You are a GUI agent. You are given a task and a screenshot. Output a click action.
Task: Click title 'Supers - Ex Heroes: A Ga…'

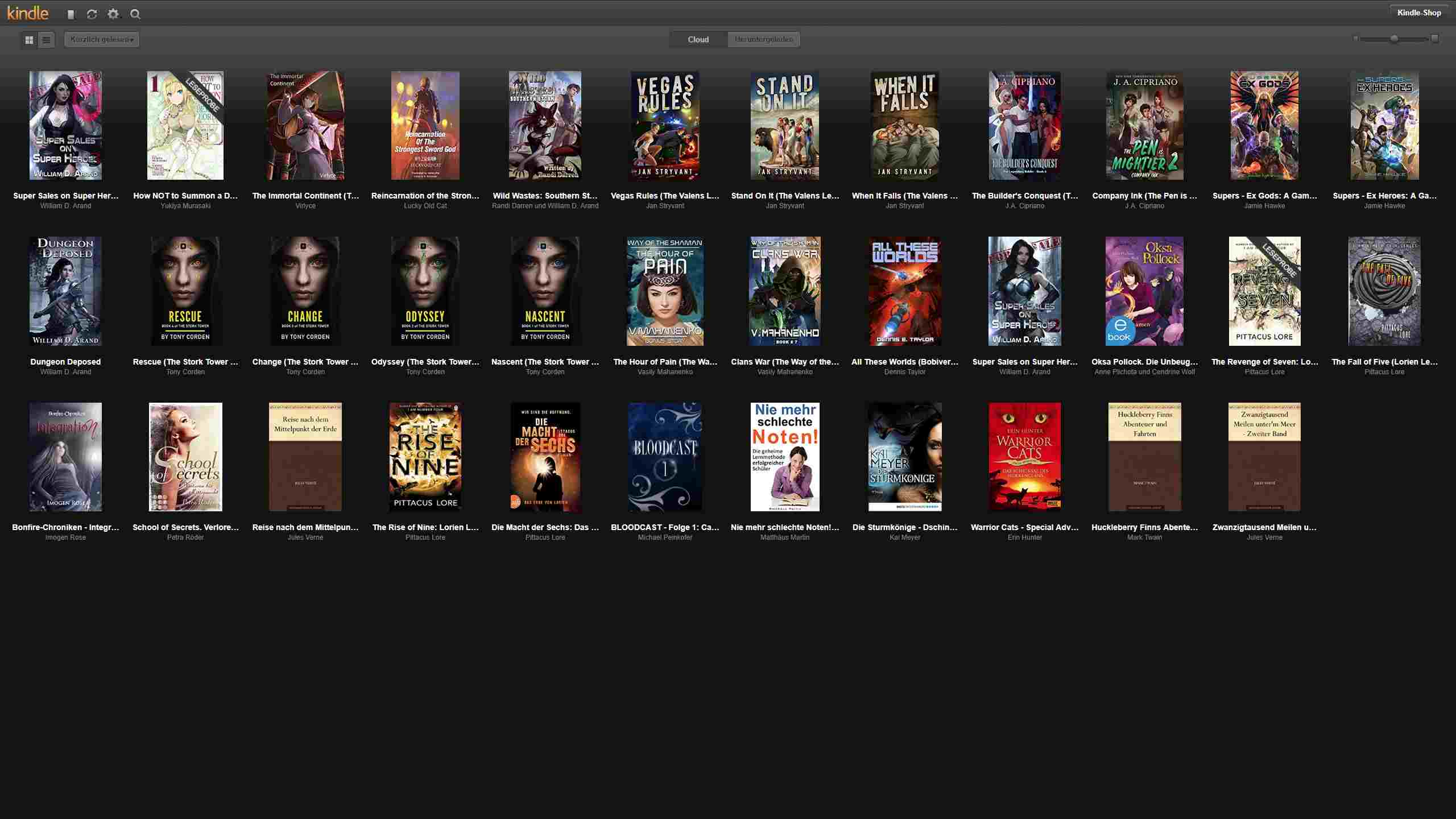coord(1384,196)
